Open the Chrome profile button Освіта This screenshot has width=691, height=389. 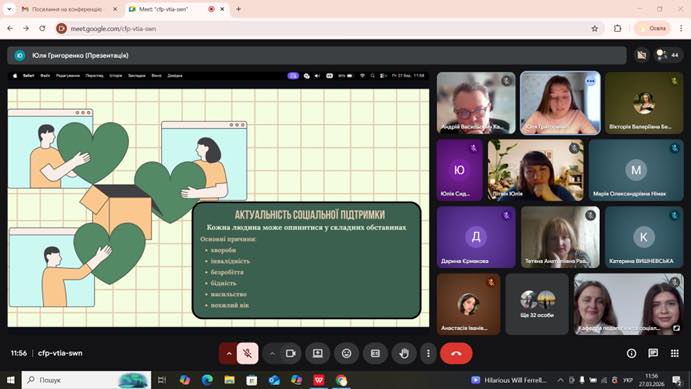tap(653, 28)
